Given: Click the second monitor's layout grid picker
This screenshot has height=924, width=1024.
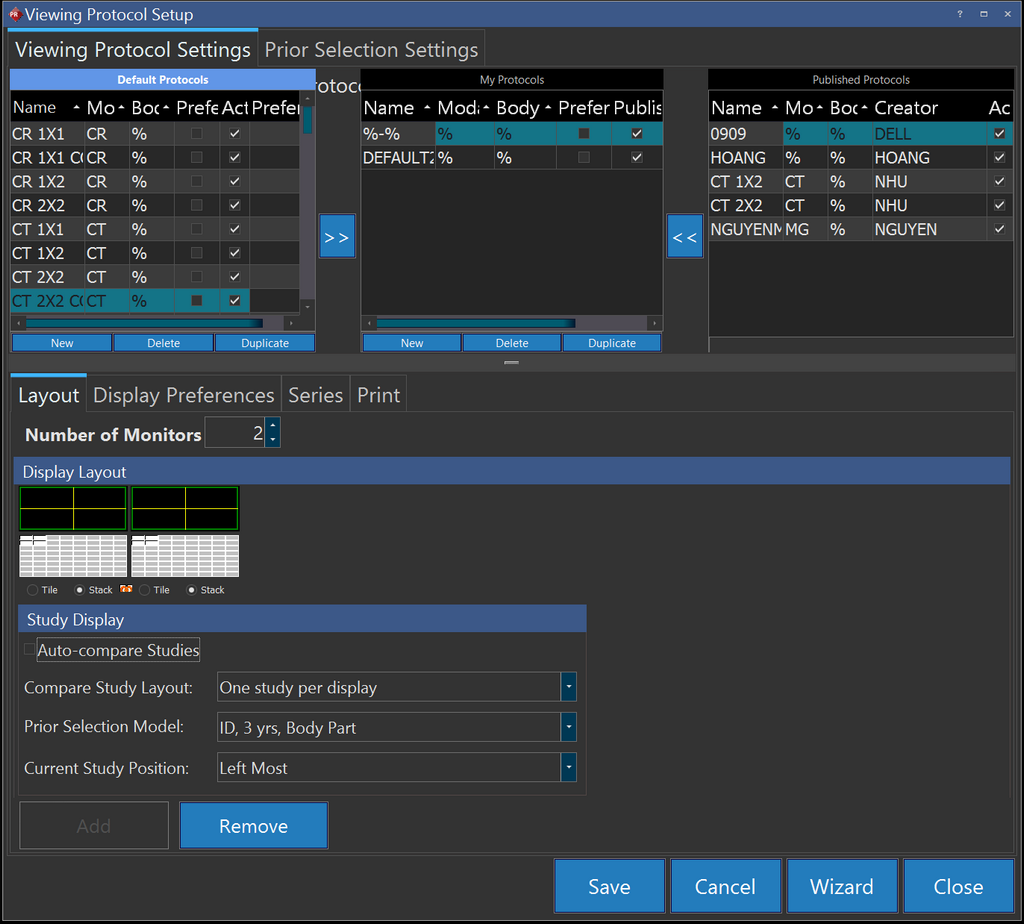Looking at the screenshot, I should coord(185,556).
